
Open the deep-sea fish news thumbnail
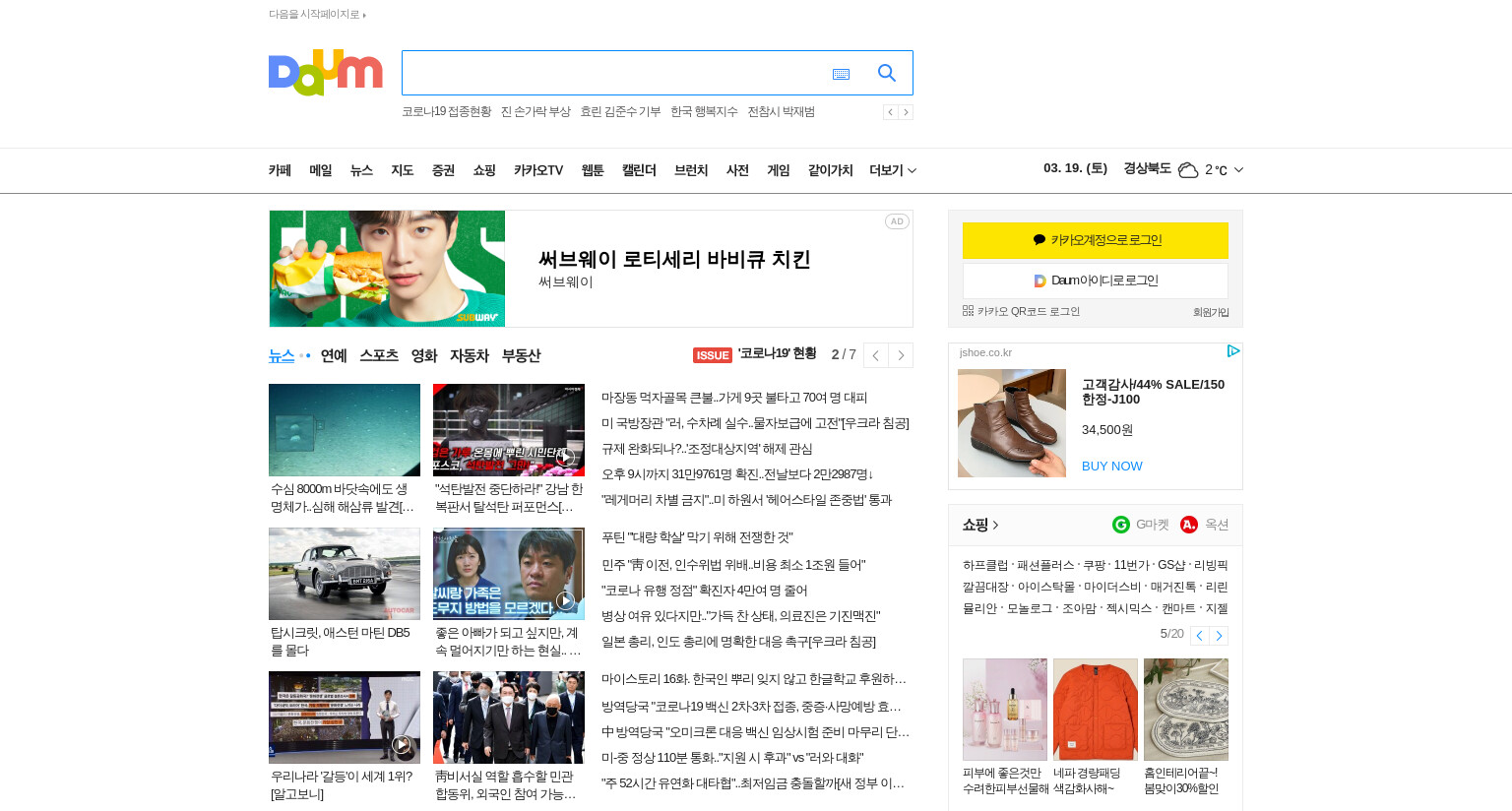pyautogui.click(x=345, y=430)
